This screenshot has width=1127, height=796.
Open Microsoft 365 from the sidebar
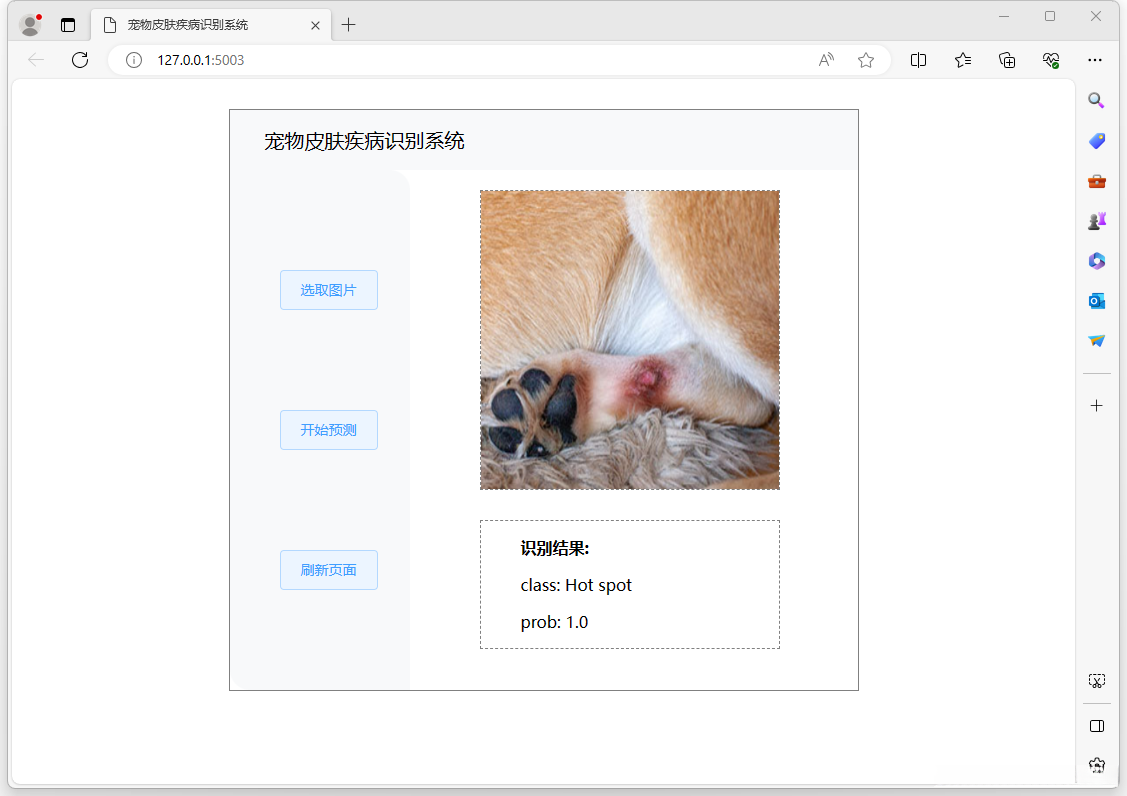[x=1096, y=261]
